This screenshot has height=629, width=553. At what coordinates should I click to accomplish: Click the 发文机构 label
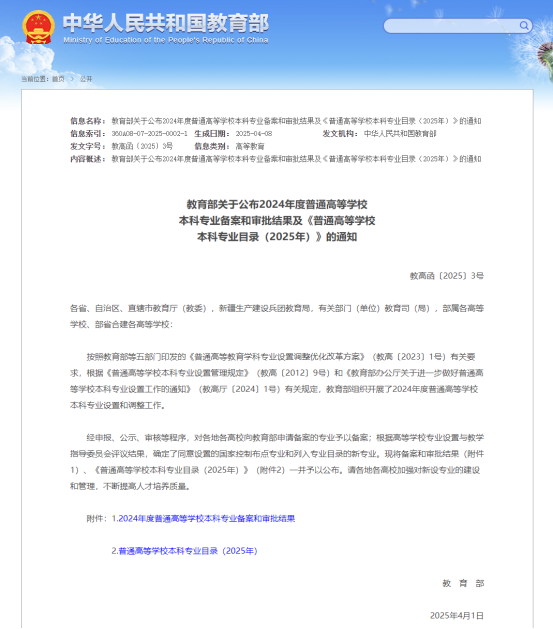[x=340, y=134]
